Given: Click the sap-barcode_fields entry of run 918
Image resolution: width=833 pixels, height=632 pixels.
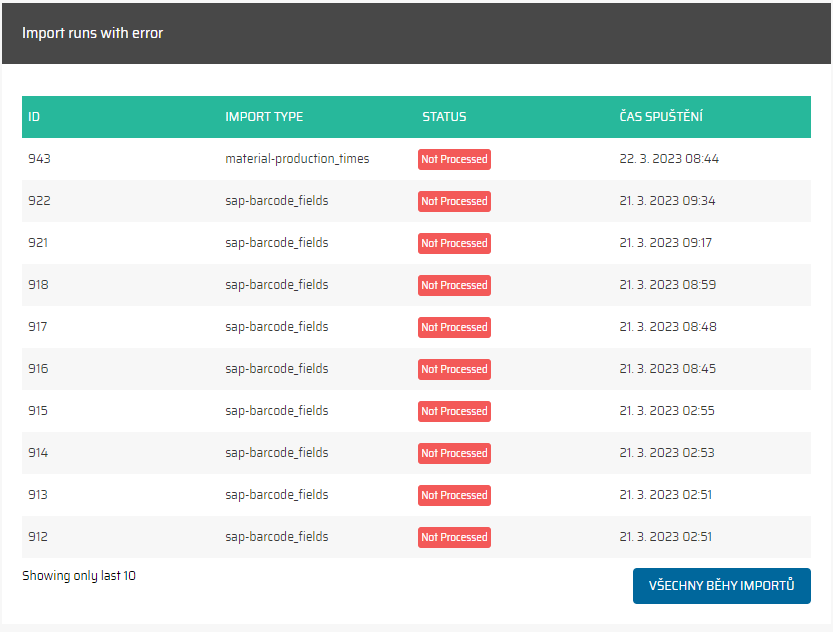Looking at the screenshot, I should pos(277,285).
